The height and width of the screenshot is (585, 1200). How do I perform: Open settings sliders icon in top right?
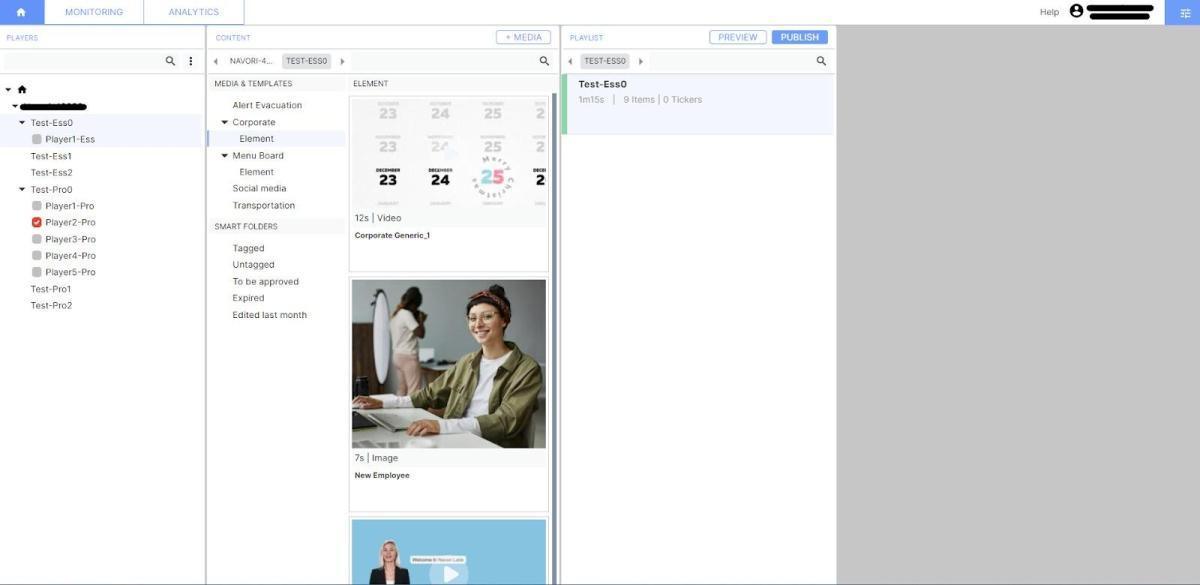coord(1185,12)
